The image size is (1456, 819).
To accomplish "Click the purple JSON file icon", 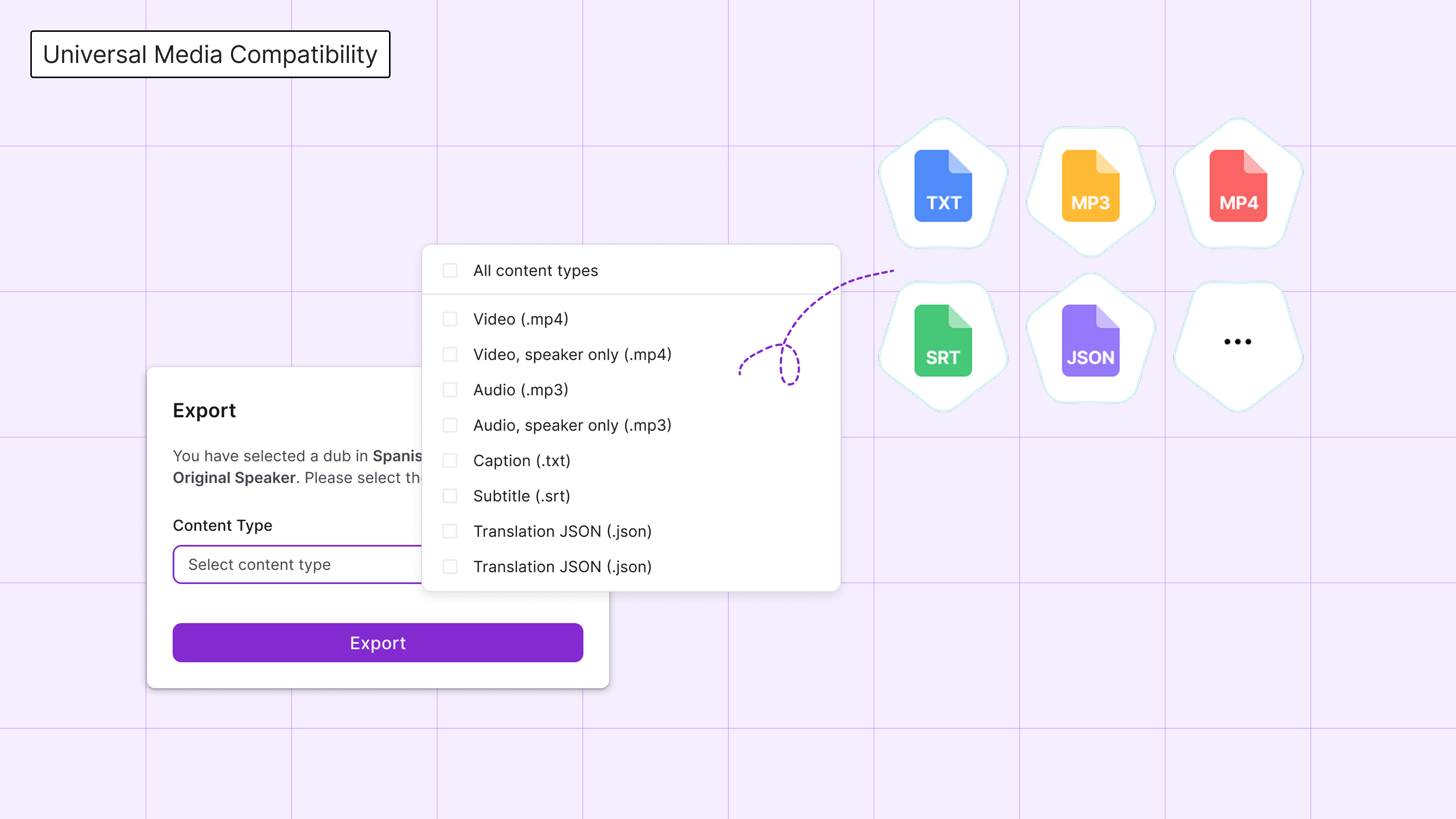I will [x=1090, y=340].
